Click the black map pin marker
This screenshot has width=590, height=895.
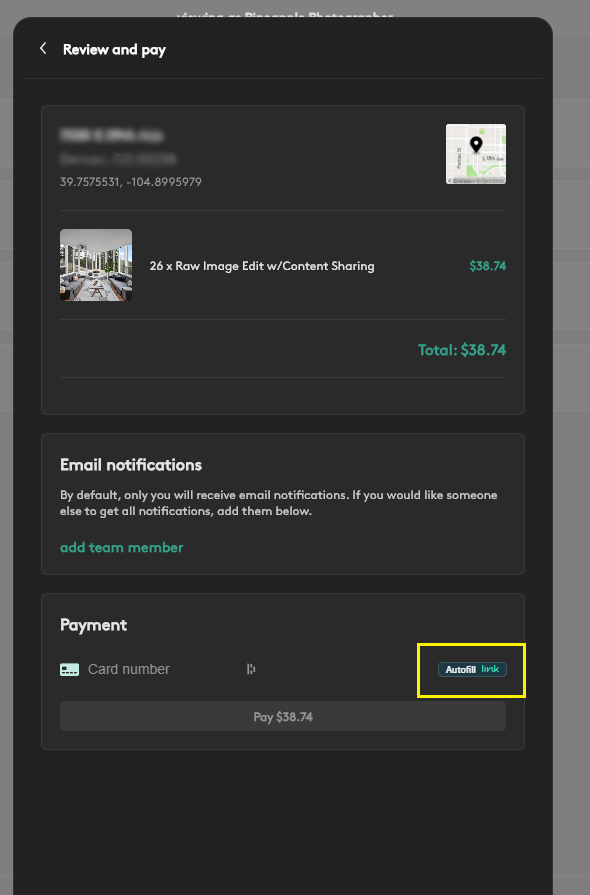(476, 144)
